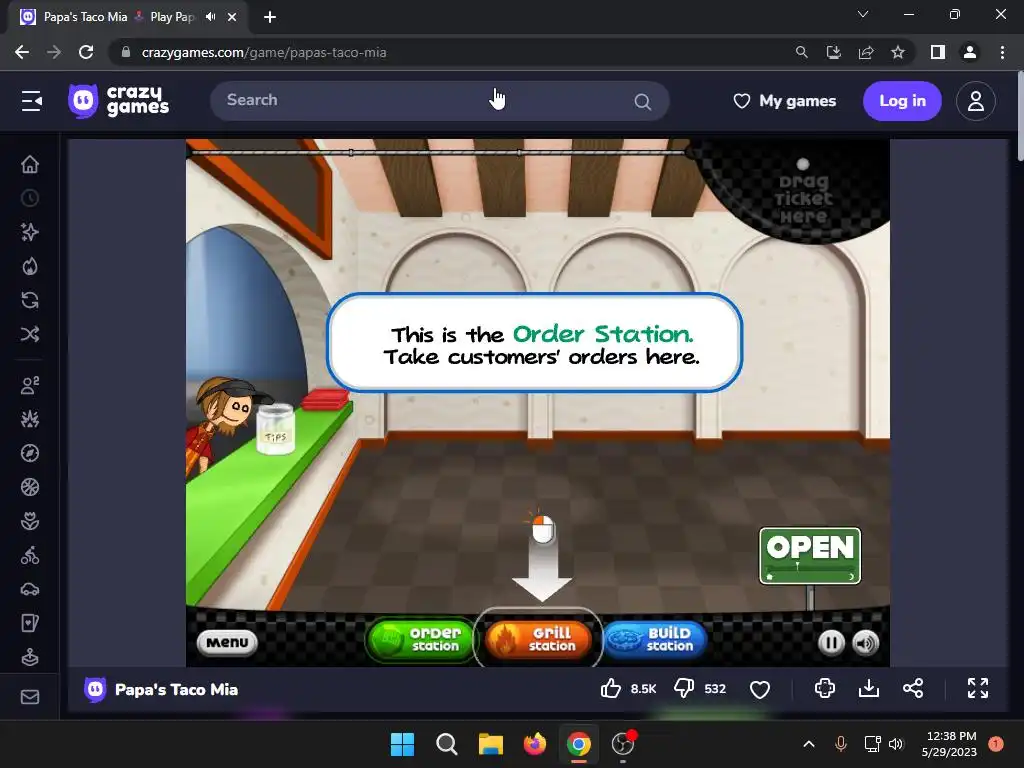Screen dimensions: 1024x768
Task: Pick a random game shuffle icon
Action: coord(30,334)
